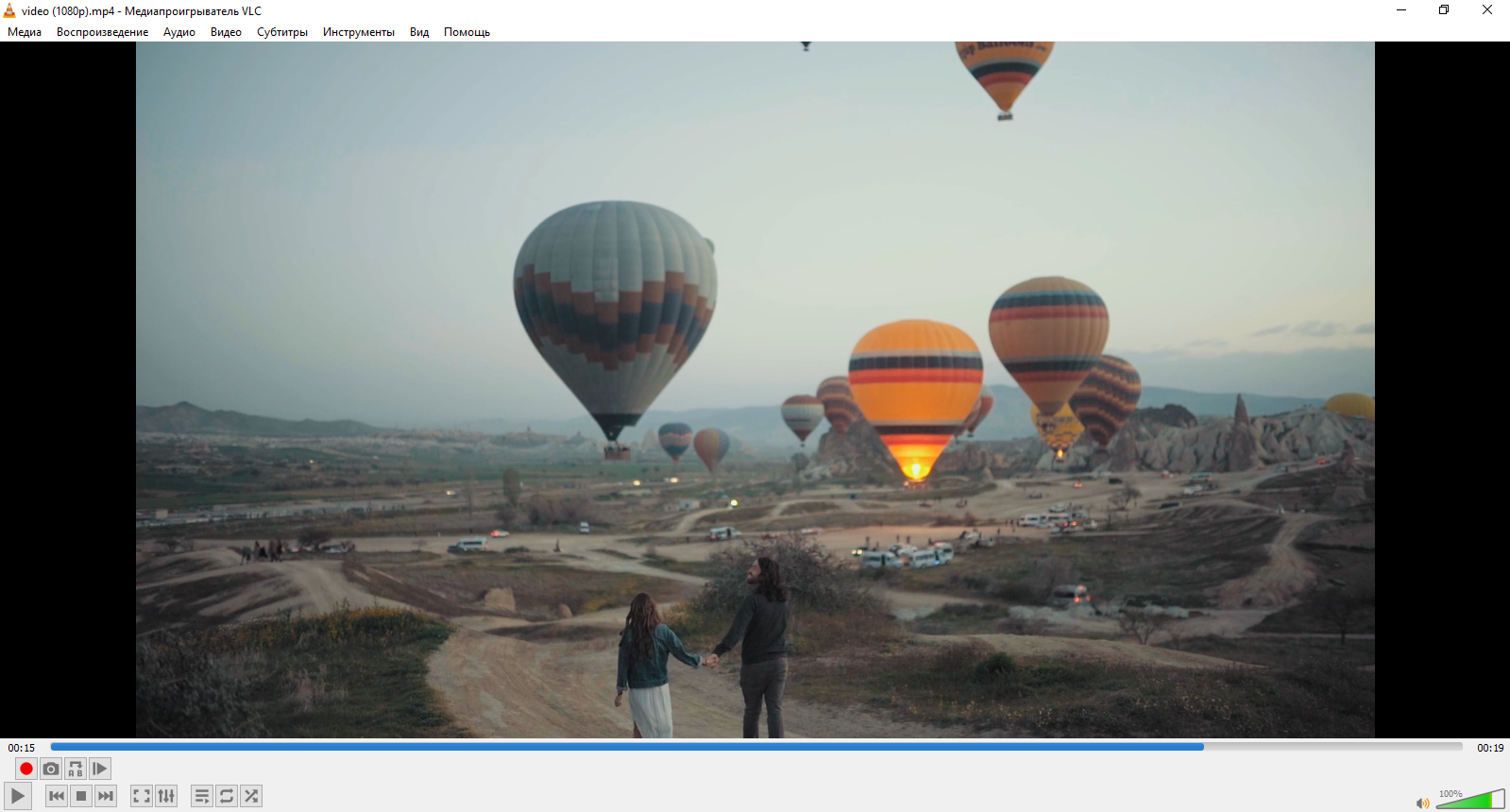
Task: Toggle fullscreen mode
Action: (x=142, y=796)
